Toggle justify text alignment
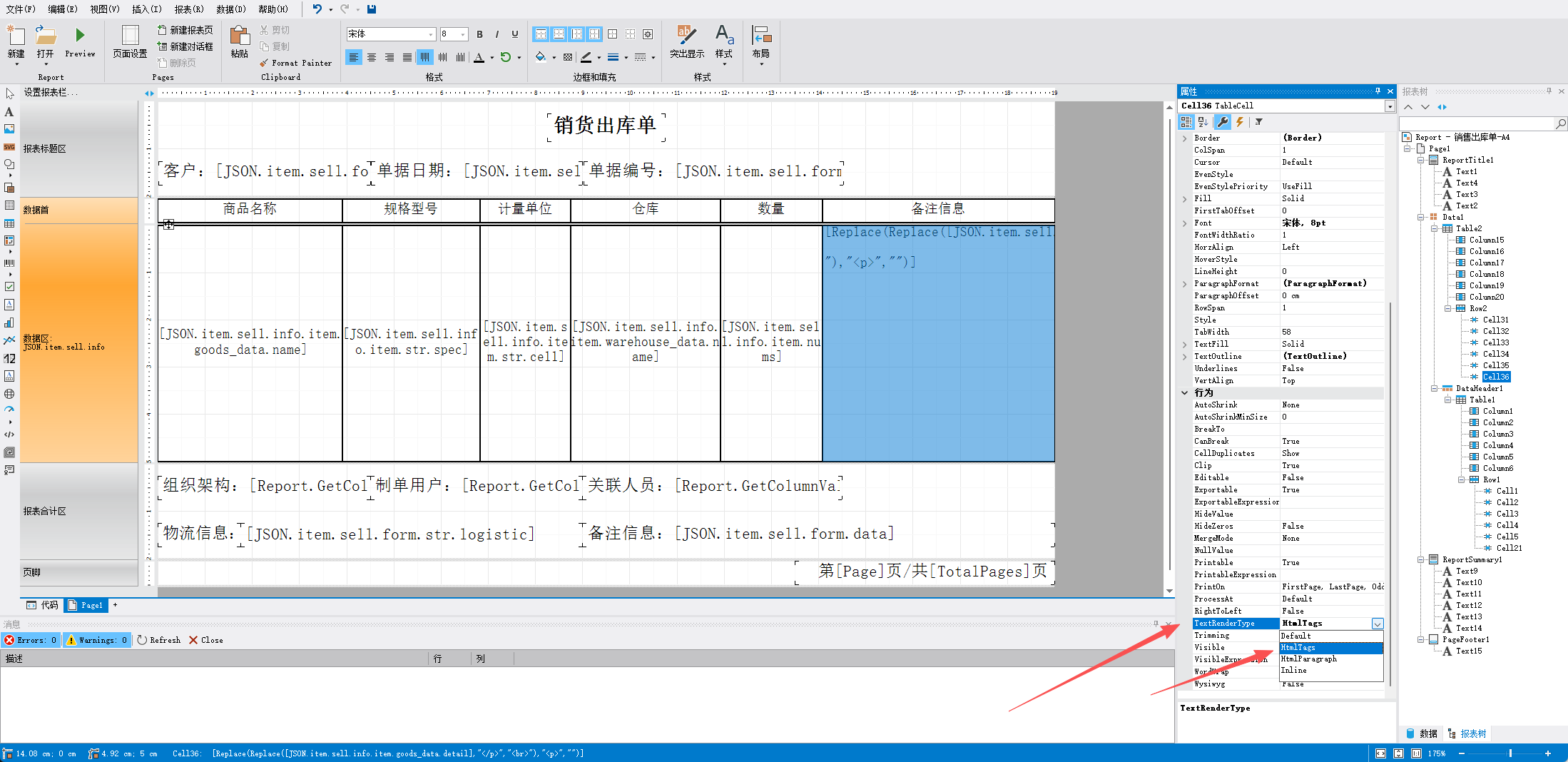Viewport: 1568px width, 762px height. coord(407,57)
